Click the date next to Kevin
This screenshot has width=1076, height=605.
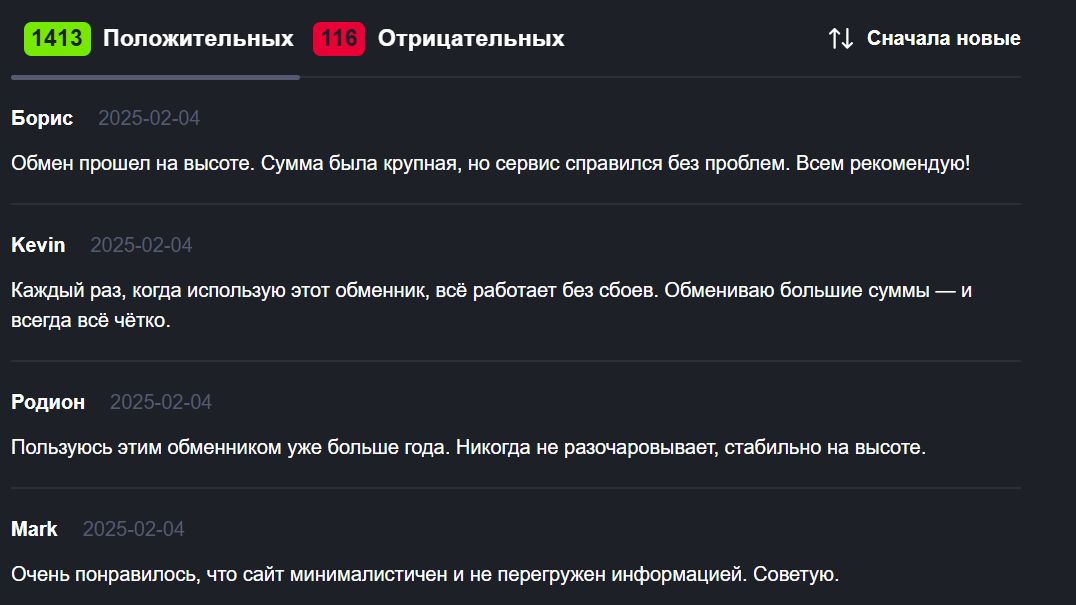(x=141, y=245)
